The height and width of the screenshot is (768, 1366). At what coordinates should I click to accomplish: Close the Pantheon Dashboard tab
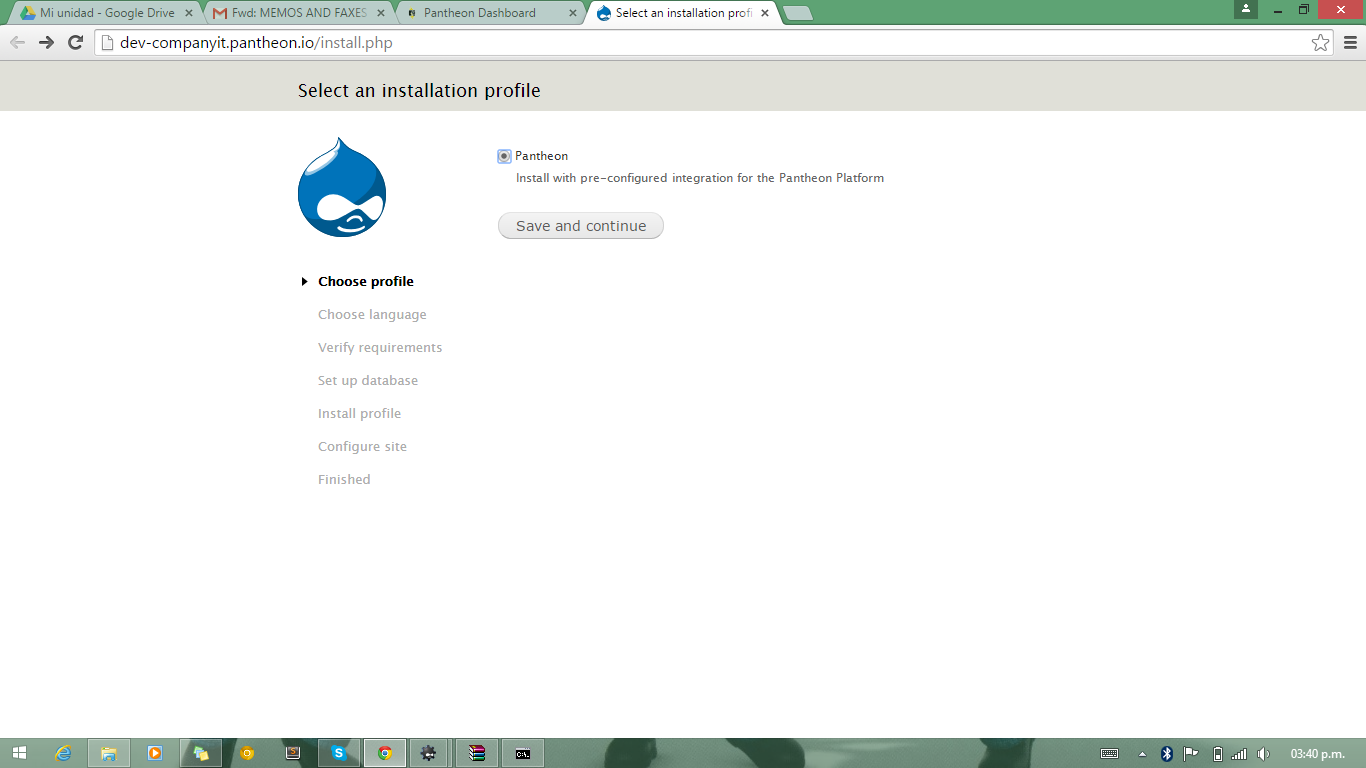(573, 13)
